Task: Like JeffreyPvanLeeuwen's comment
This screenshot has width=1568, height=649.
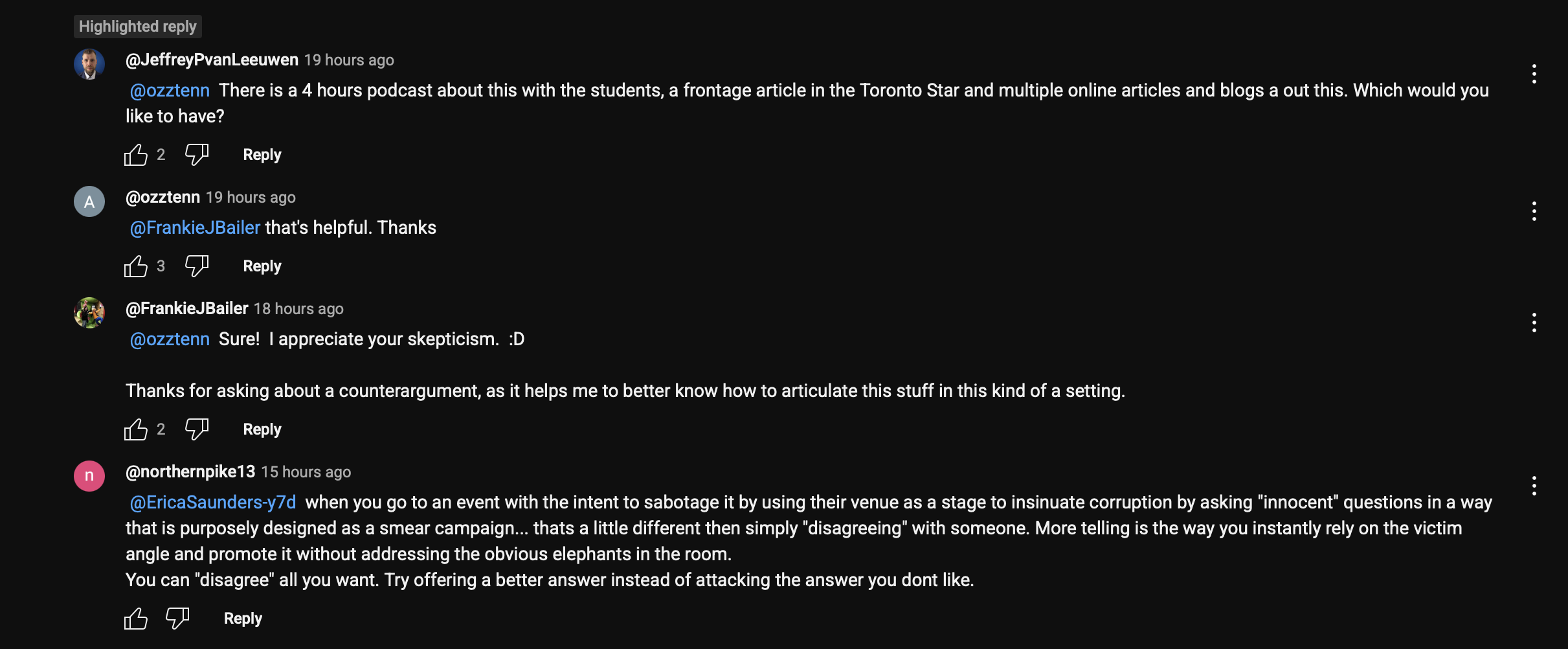Action: pos(136,155)
